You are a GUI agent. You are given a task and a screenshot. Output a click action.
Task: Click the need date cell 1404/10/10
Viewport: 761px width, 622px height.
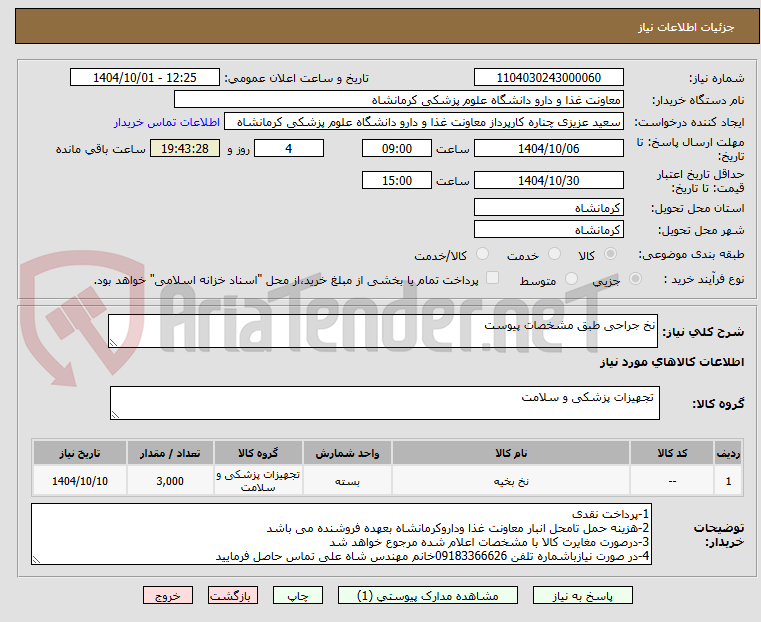coord(80,481)
